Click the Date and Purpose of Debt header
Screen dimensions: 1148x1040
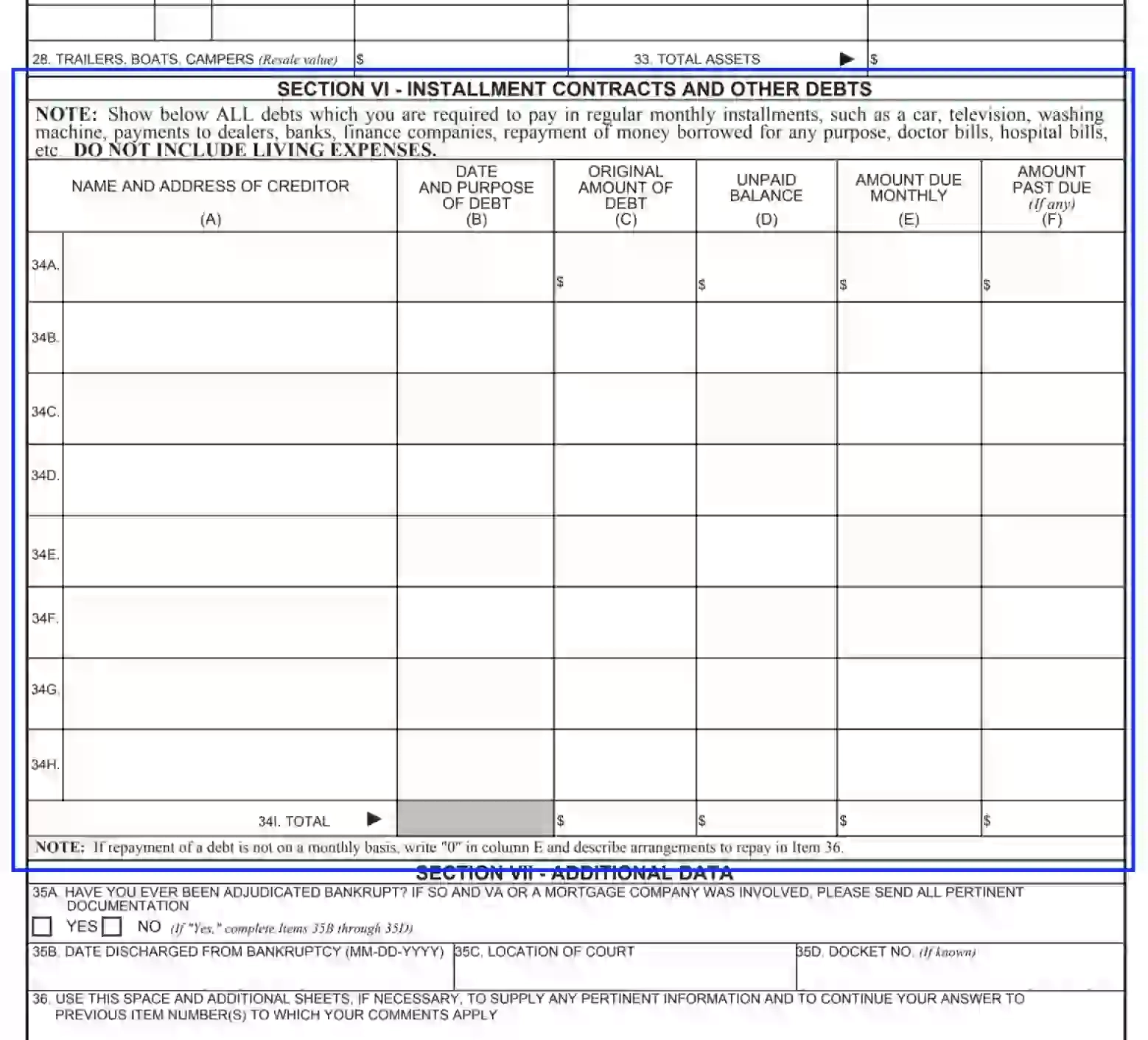pos(476,187)
